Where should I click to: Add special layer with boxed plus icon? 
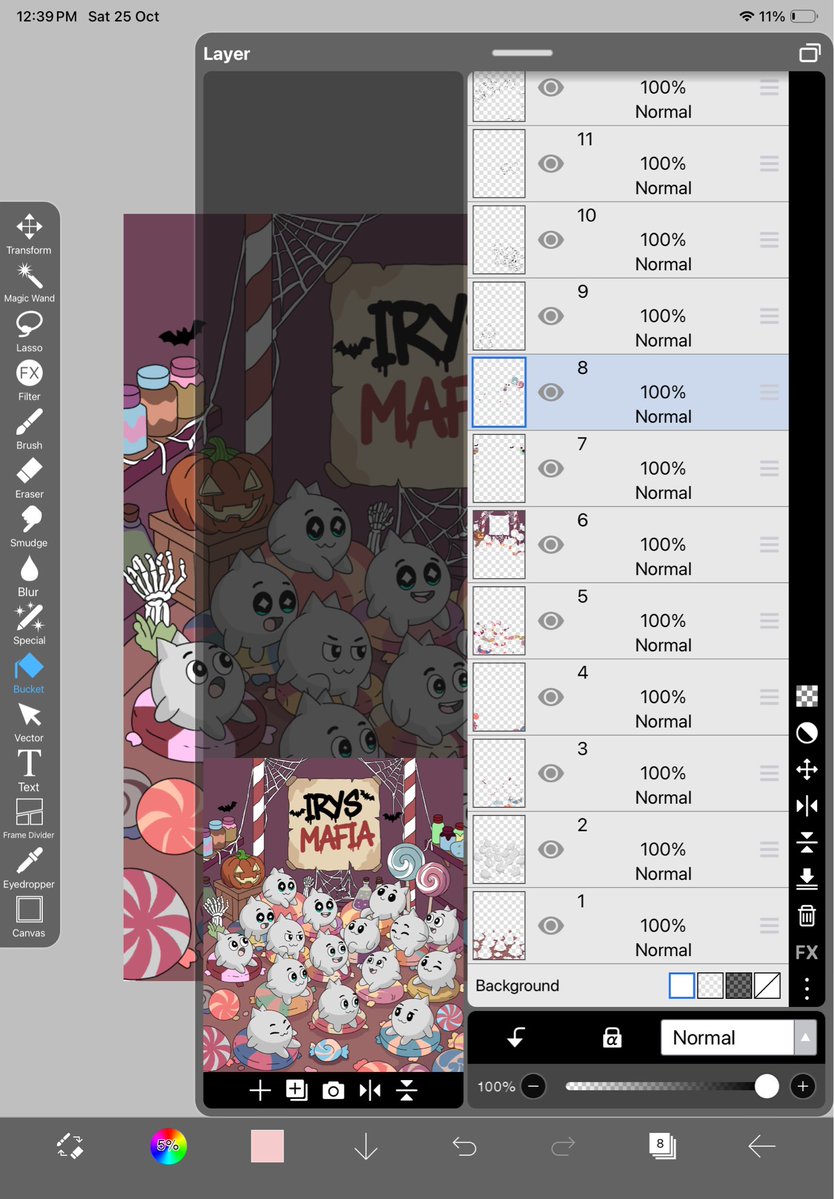click(x=297, y=1090)
